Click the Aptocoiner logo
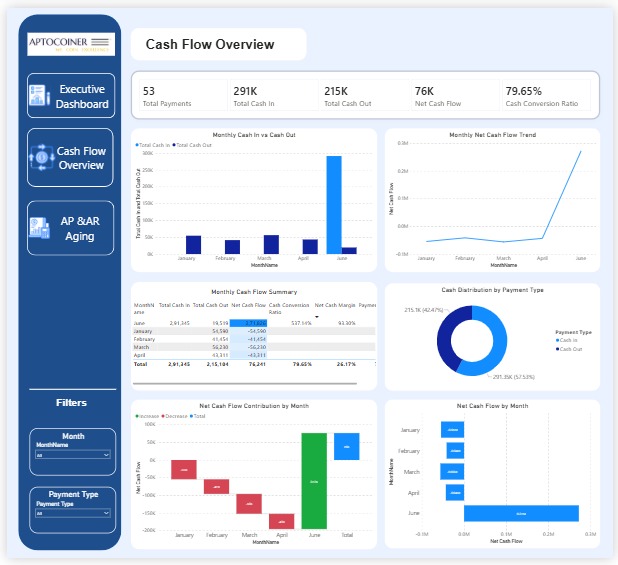Viewport: 618px width, 565px height. [71, 44]
